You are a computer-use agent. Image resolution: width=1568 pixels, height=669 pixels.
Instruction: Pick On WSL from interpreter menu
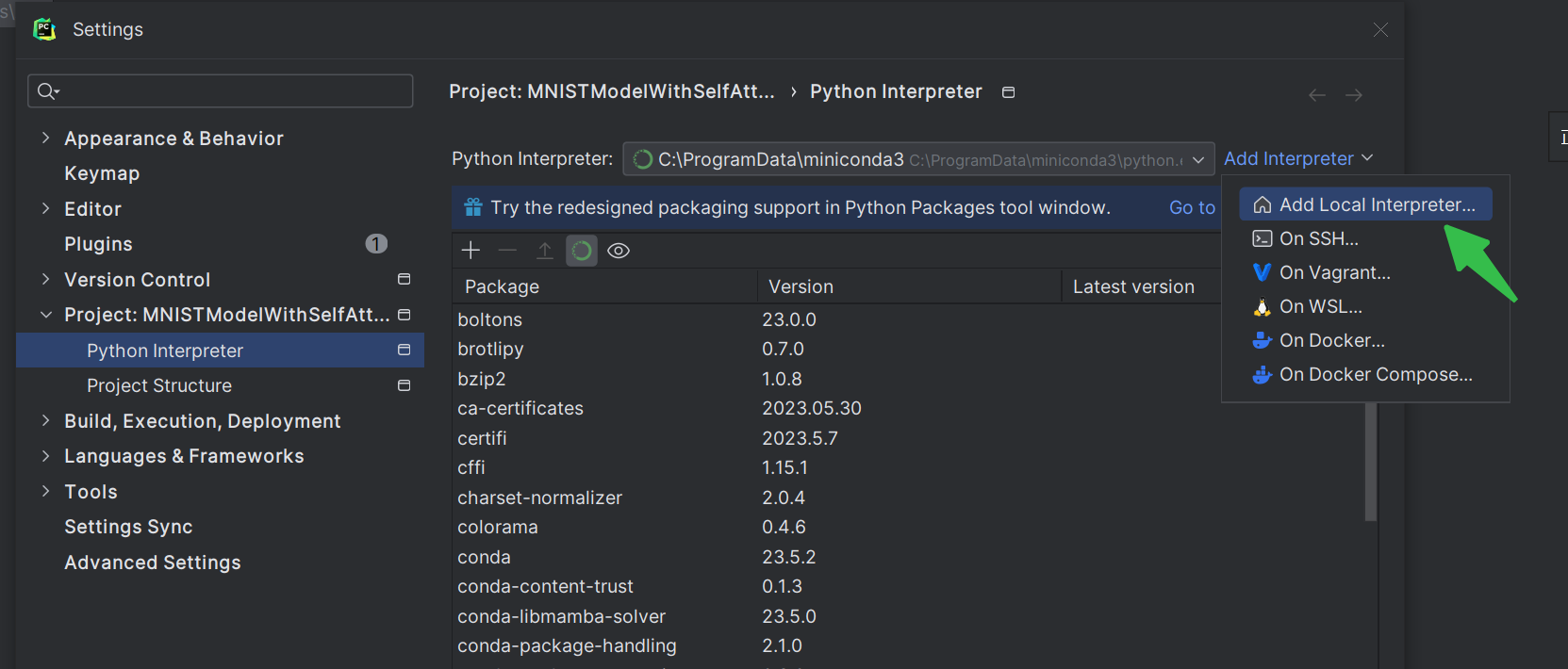point(1320,306)
